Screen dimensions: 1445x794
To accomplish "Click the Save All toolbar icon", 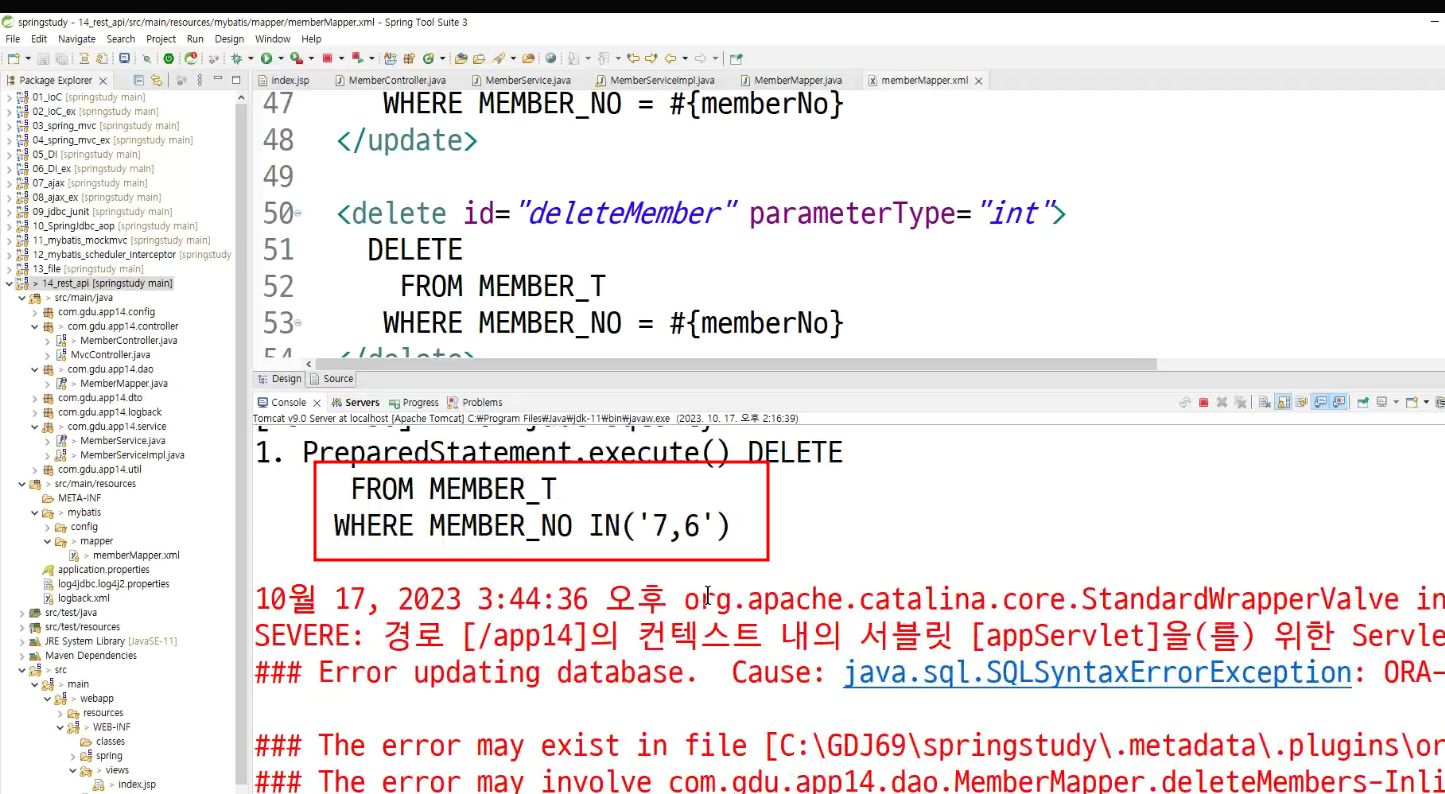I will click(x=62, y=59).
